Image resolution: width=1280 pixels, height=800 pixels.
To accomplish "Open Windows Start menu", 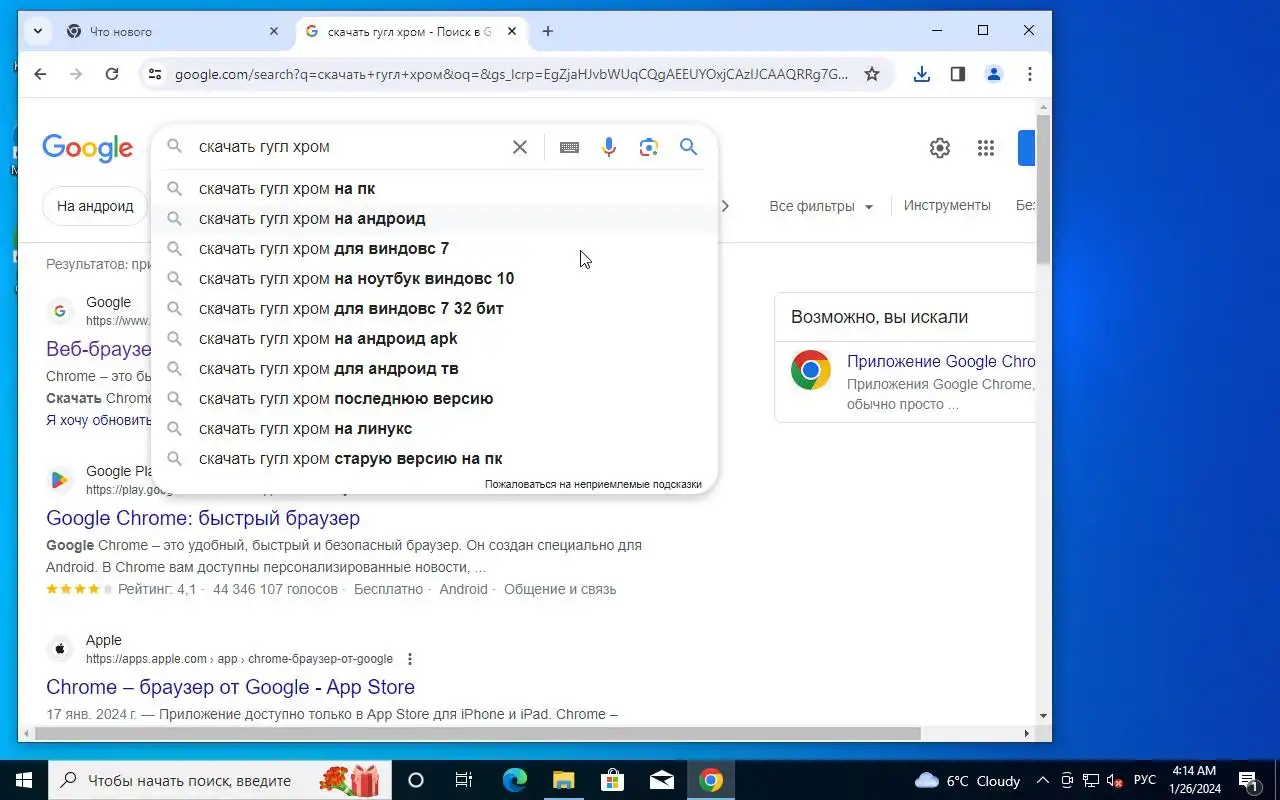I will (x=24, y=780).
